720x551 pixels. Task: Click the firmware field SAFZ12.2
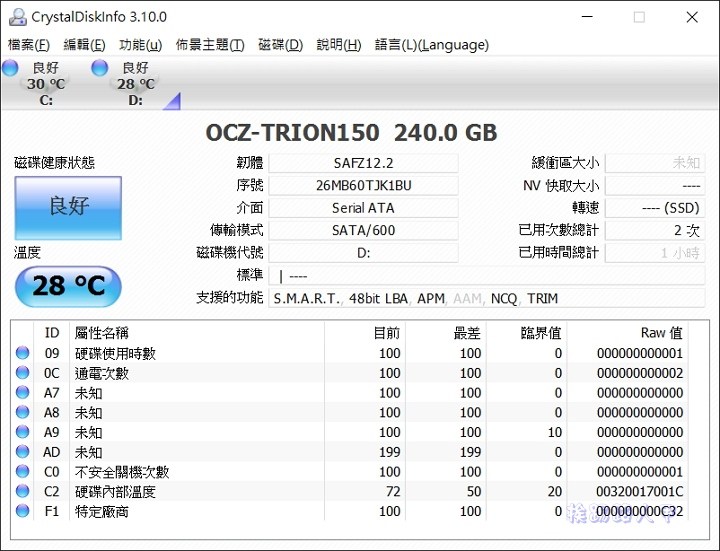click(363, 163)
